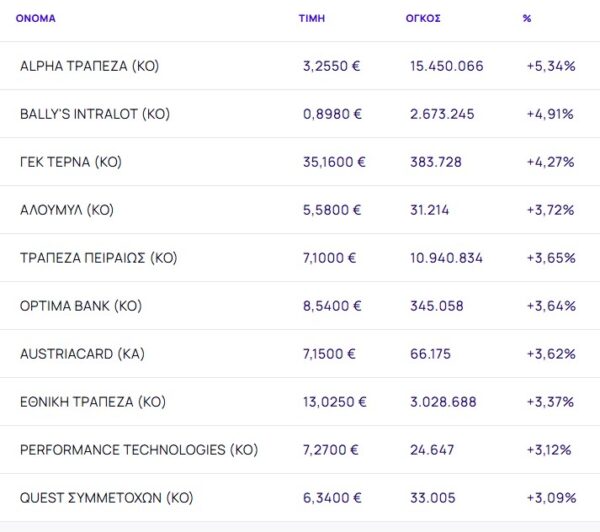Open ALPHA ΤΡΑΠΕΖΑ (ΚΟ) stock
Viewport: 600px width, 532px height.
[89, 66]
